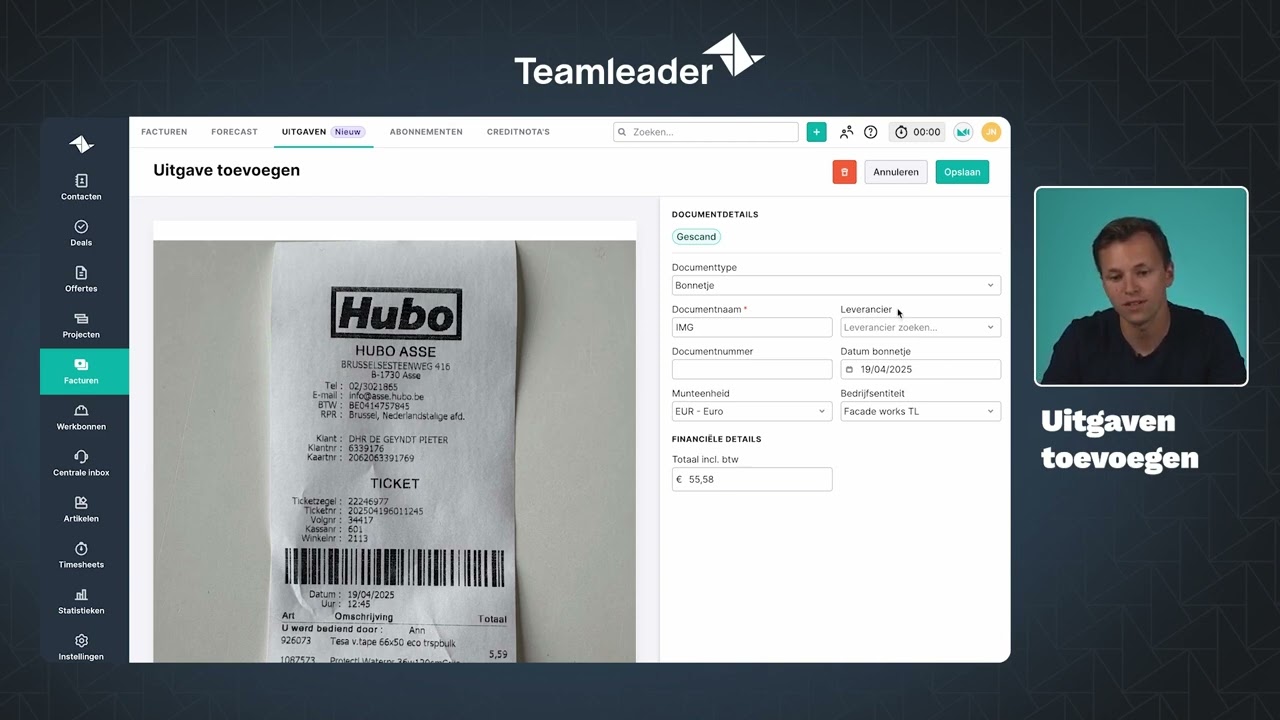This screenshot has width=1280, height=720.
Task: Click the 'Uitgave toevoegen' heading
Action: 226,170
